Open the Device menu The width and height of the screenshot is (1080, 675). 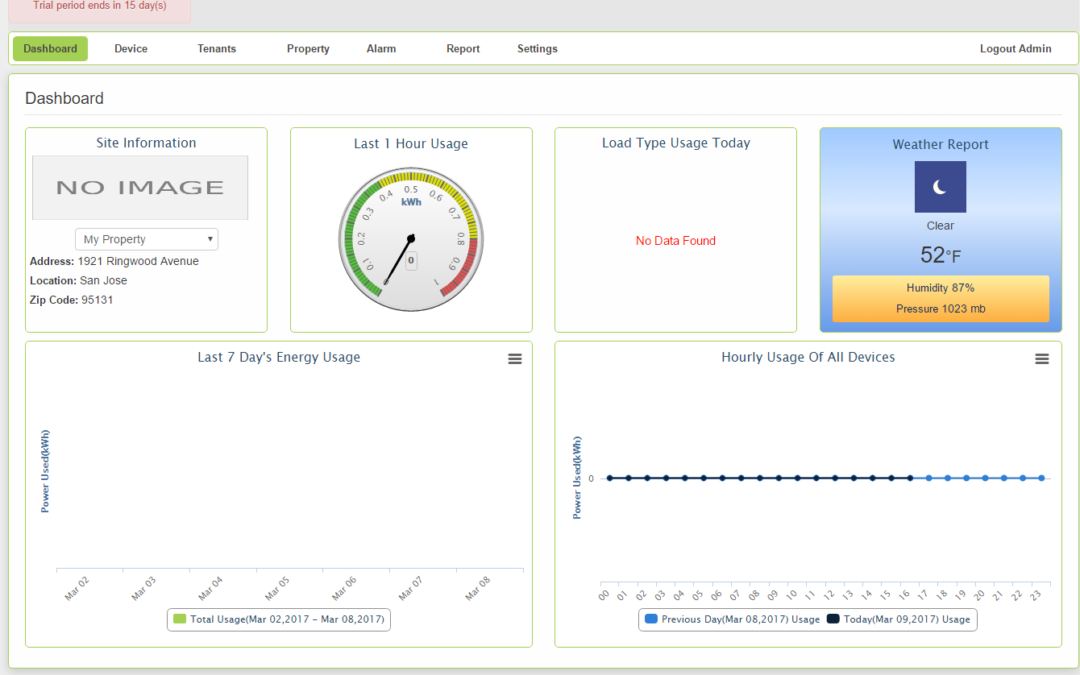coord(130,49)
